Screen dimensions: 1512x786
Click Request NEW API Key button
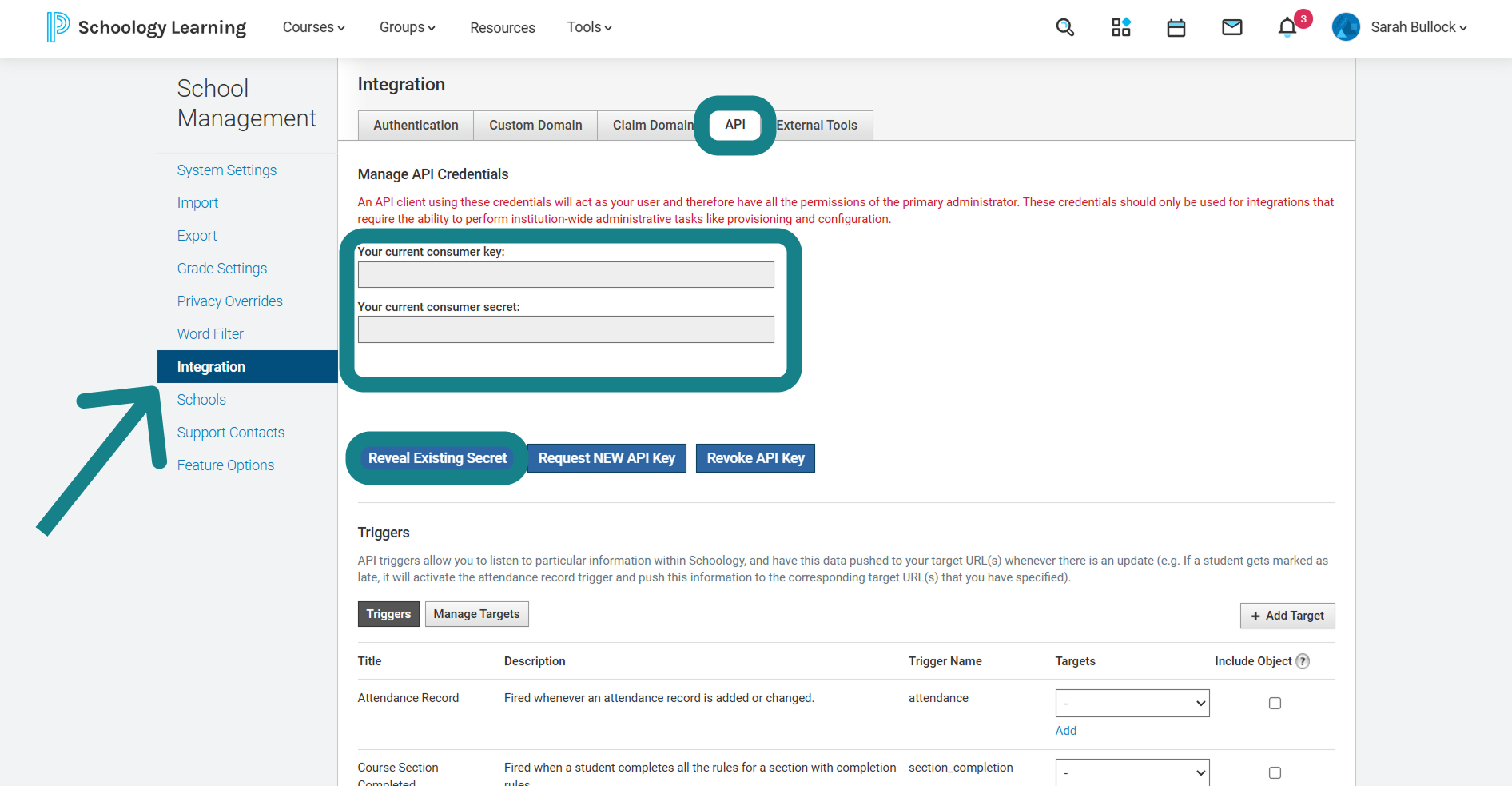coord(607,458)
